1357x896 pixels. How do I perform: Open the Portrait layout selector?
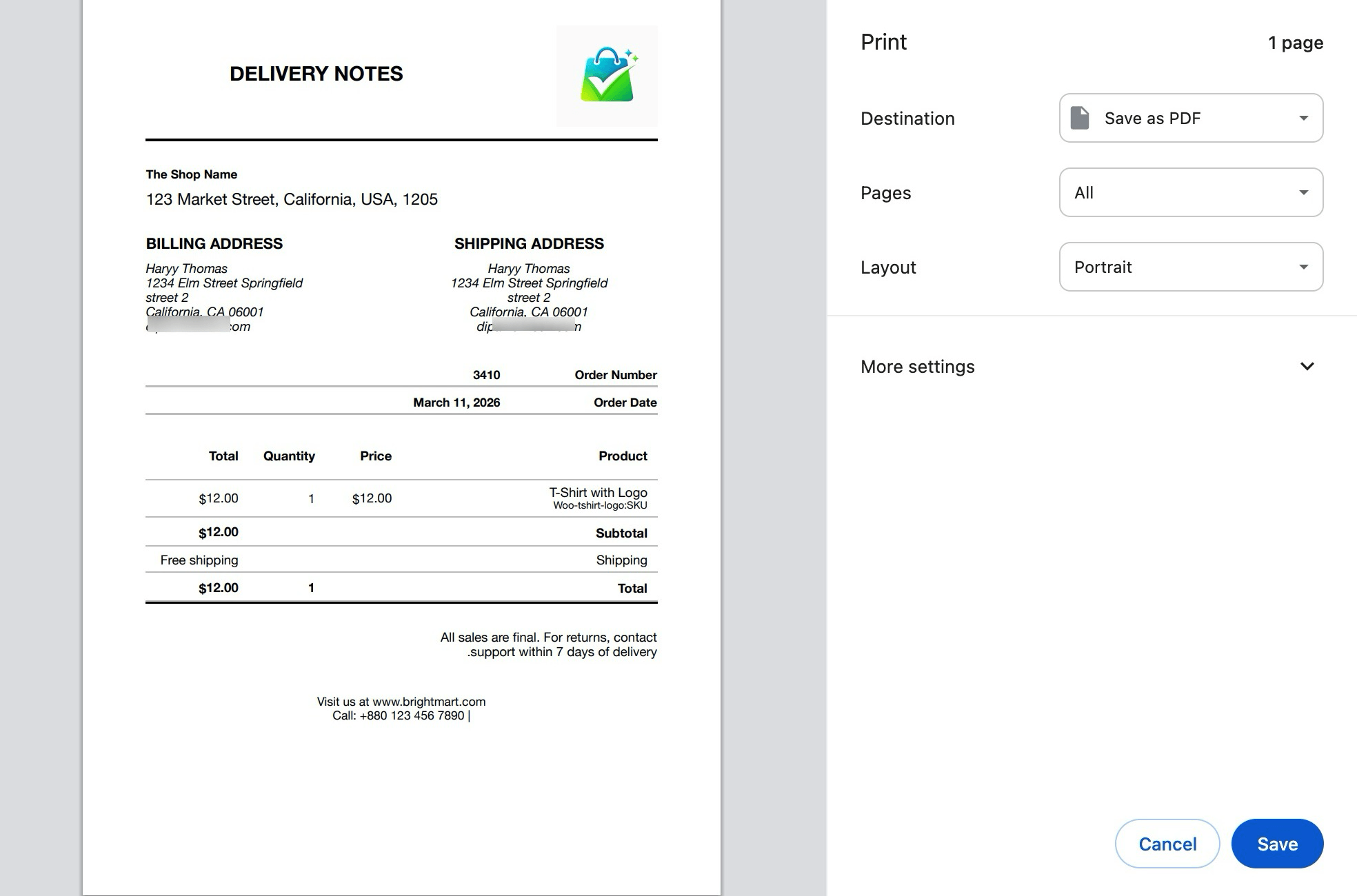point(1189,267)
